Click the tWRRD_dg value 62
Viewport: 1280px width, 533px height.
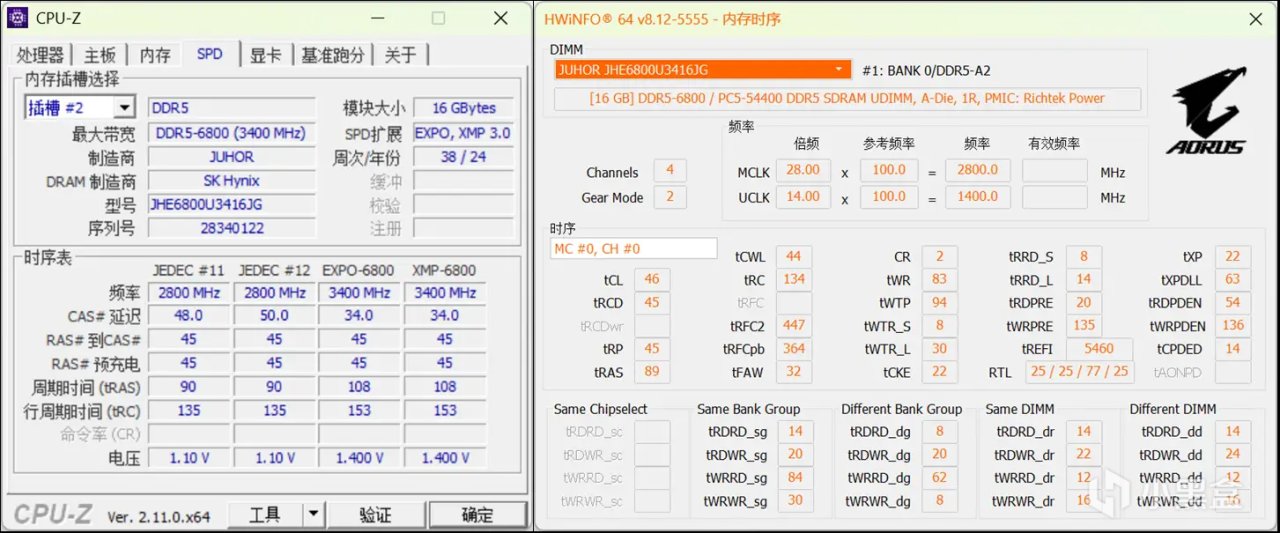939,478
